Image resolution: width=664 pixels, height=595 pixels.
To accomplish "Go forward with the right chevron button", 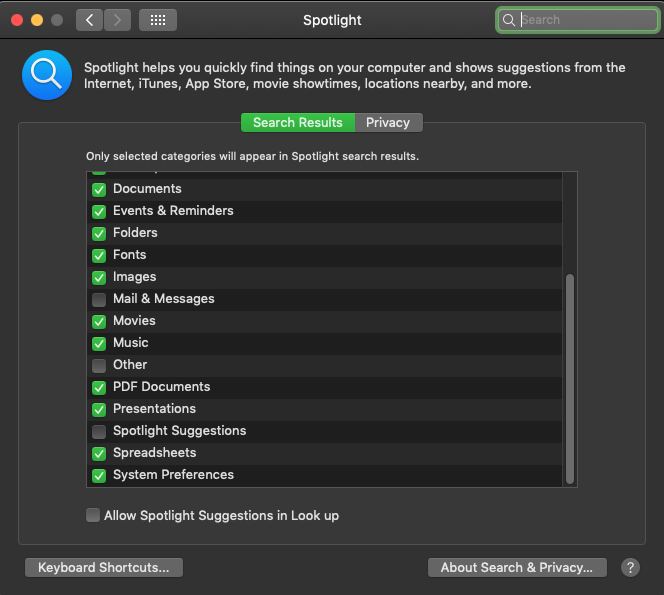I will [117, 20].
